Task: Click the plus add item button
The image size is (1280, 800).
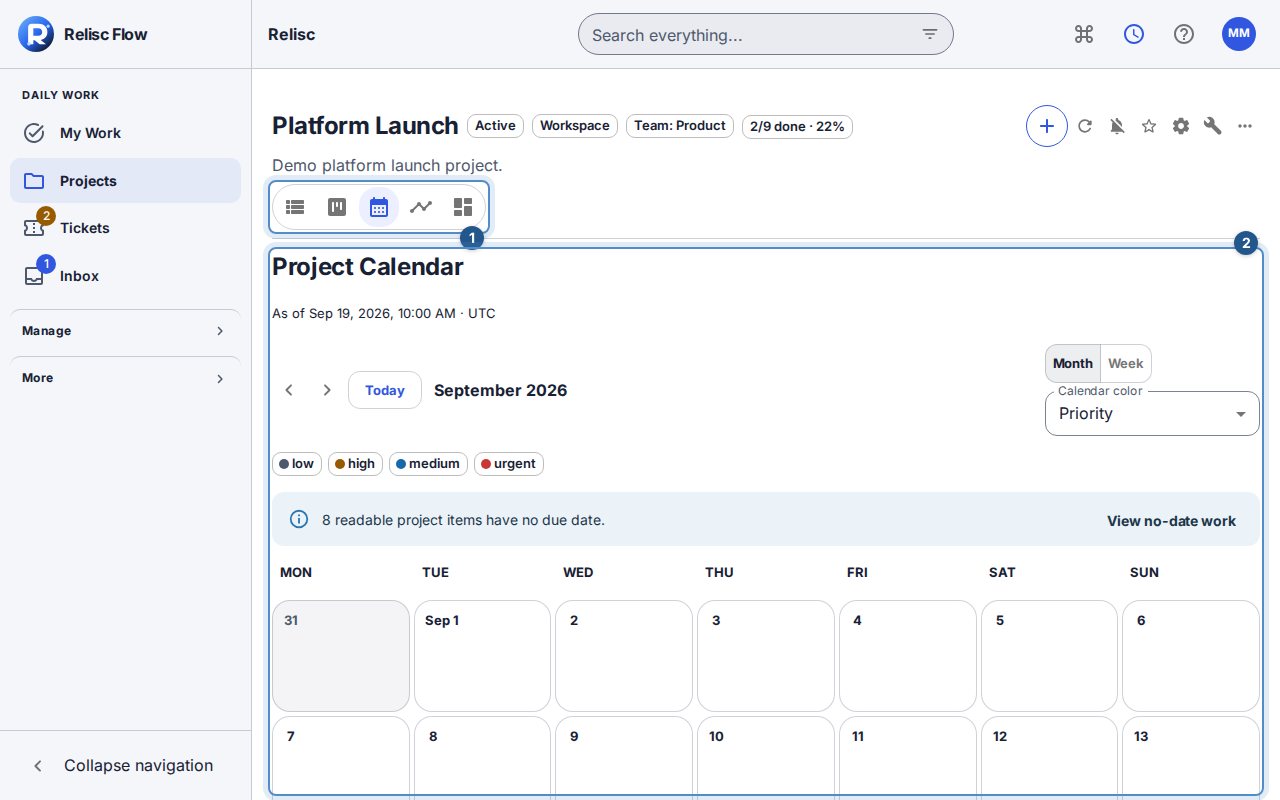Action: (1047, 126)
